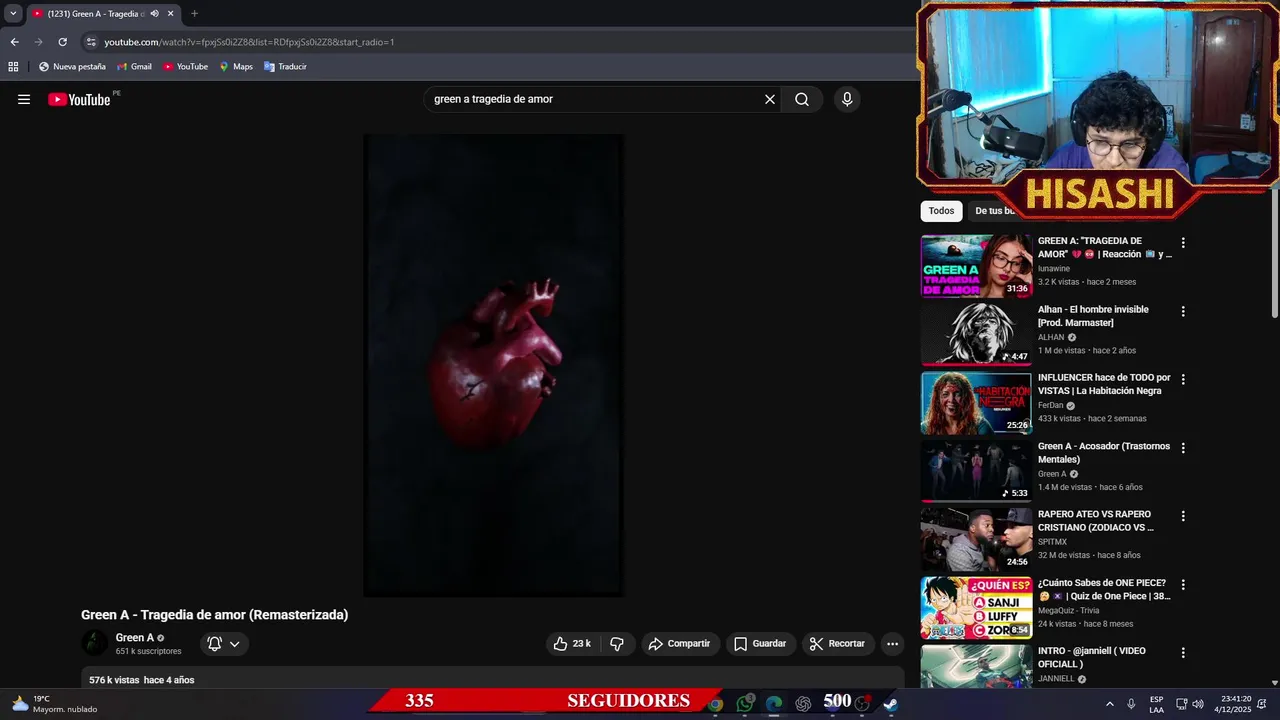Open Traducir bookmark
Screen dimensions: 1280x720
(285, 67)
